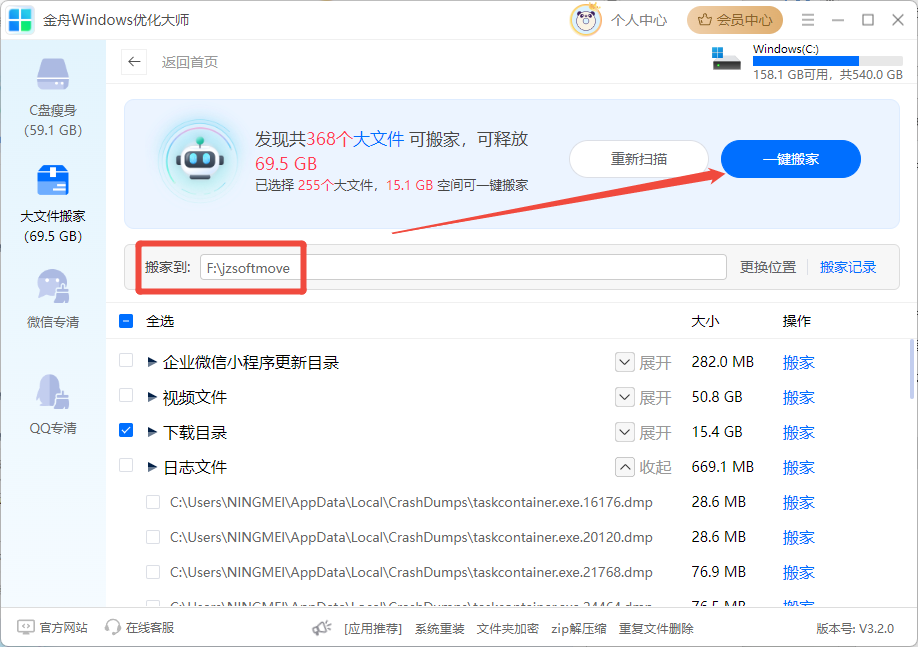Screen dimensions: 918x647
Task: Click the Windows(C:) drive icon
Action: point(726,59)
